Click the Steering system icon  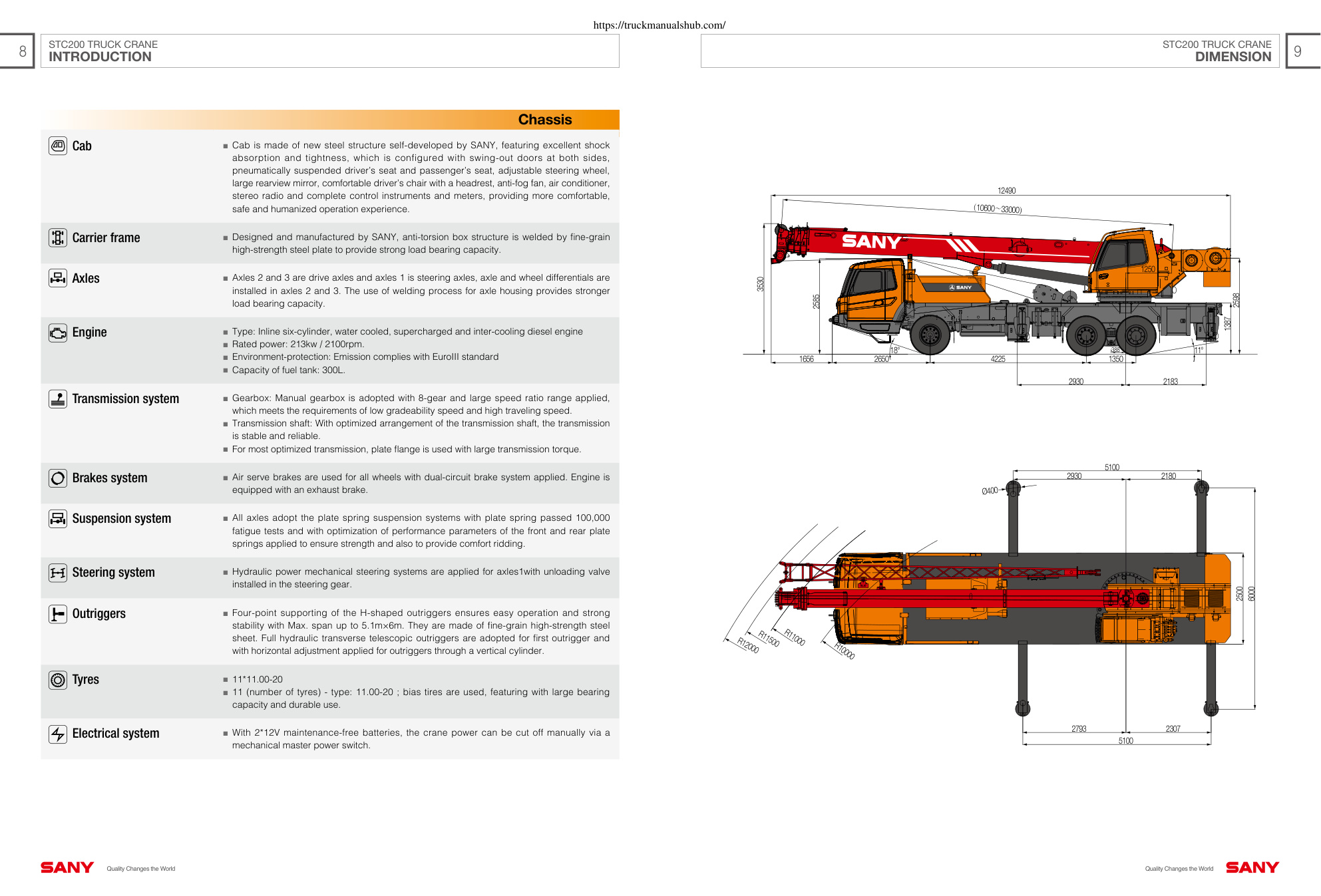tap(58, 573)
